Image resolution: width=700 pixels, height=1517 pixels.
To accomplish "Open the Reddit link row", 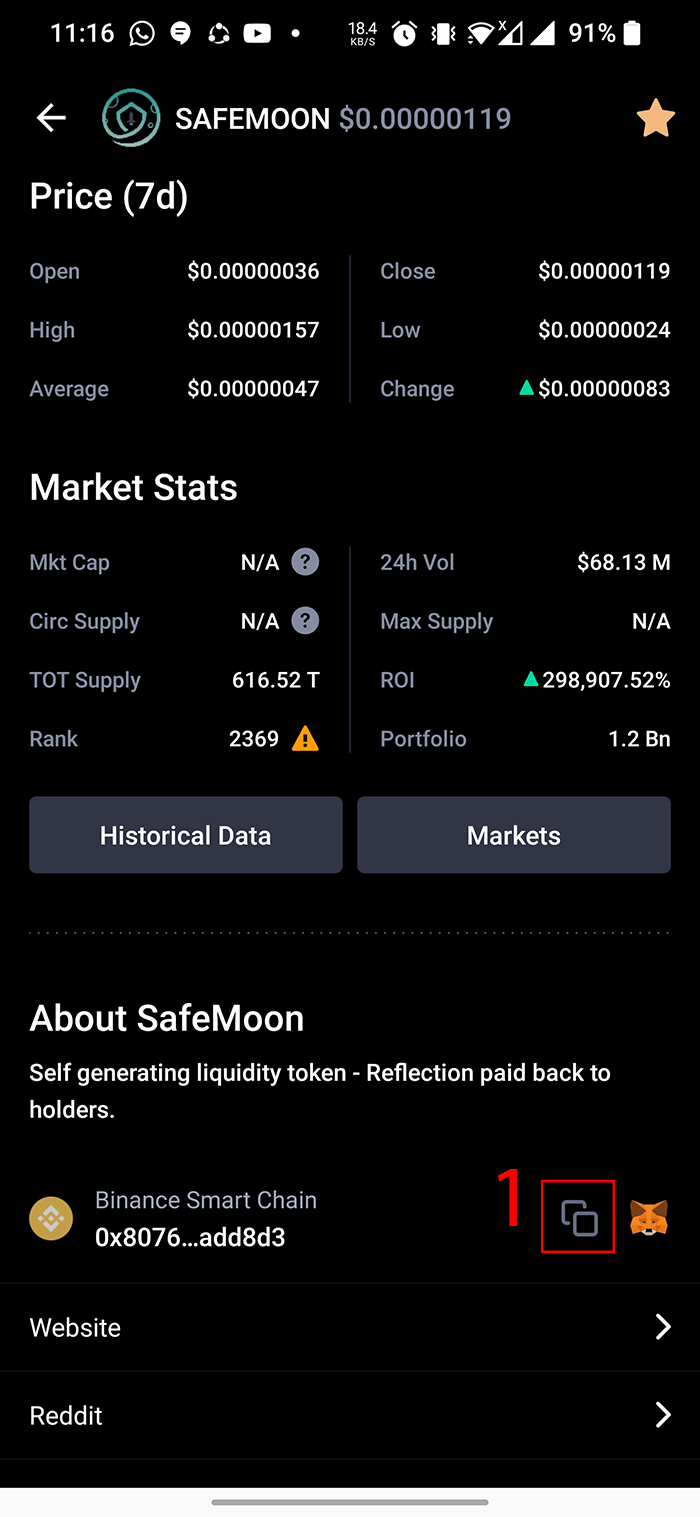I will tap(350, 1415).
